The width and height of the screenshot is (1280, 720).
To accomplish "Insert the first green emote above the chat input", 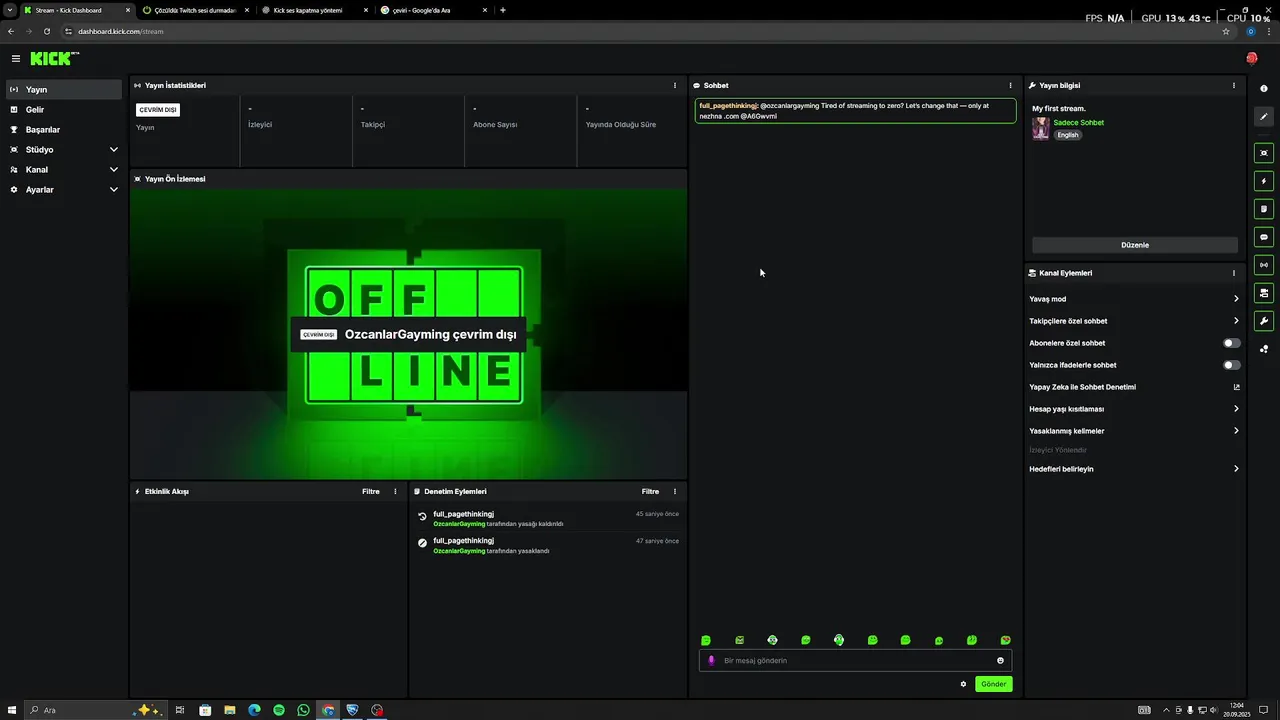I will (706, 640).
